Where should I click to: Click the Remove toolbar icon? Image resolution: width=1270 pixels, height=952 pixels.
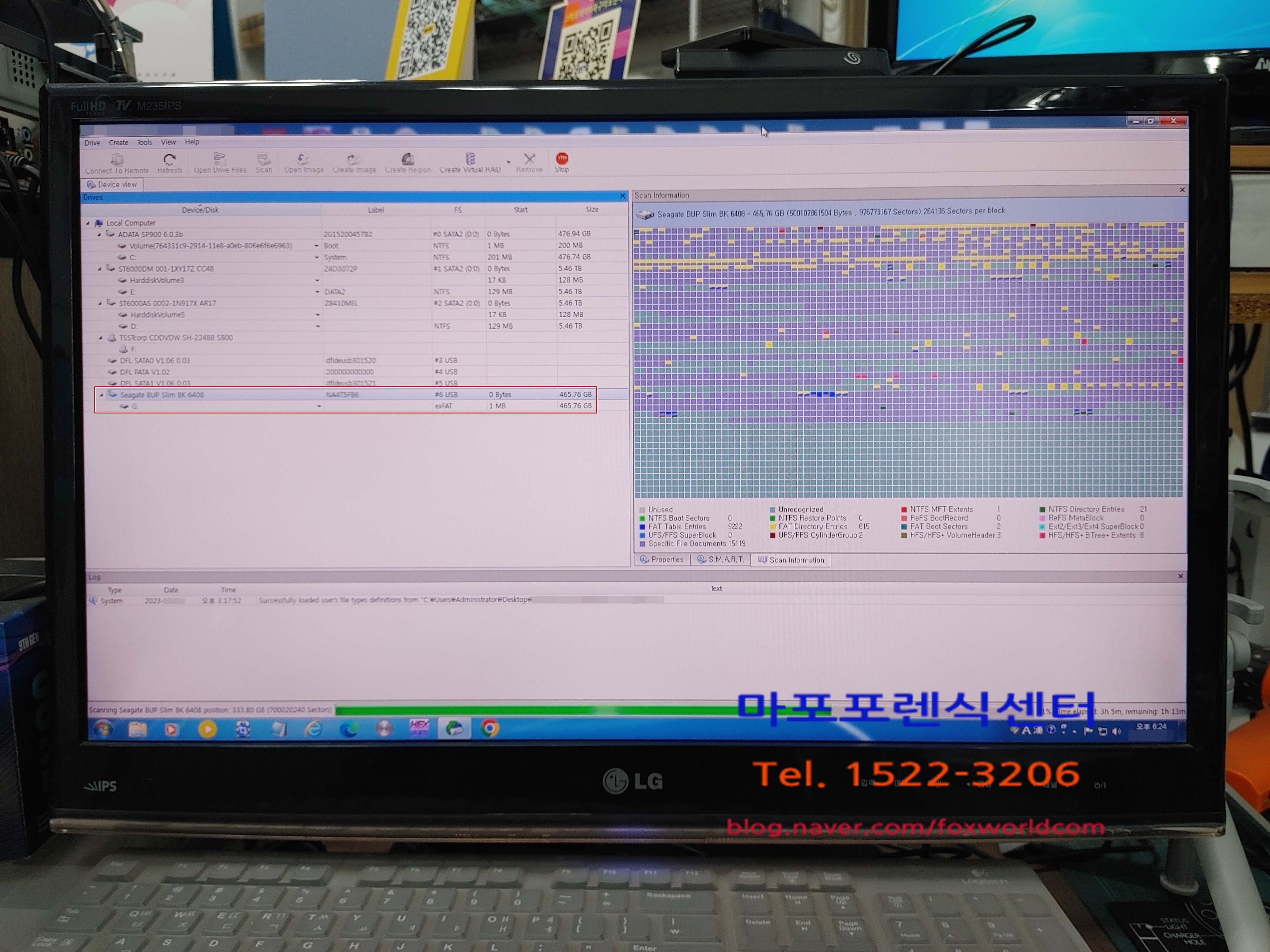(x=529, y=158)
